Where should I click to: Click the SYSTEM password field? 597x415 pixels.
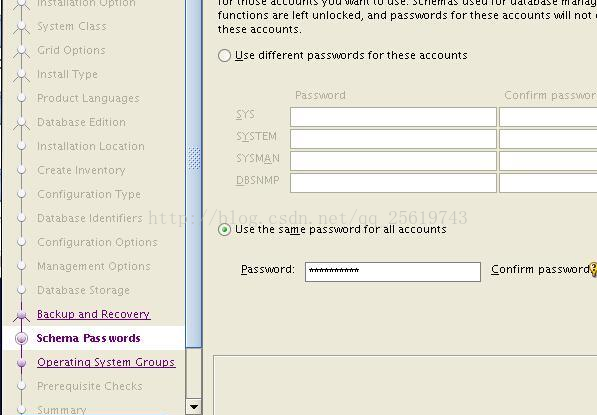393,139
